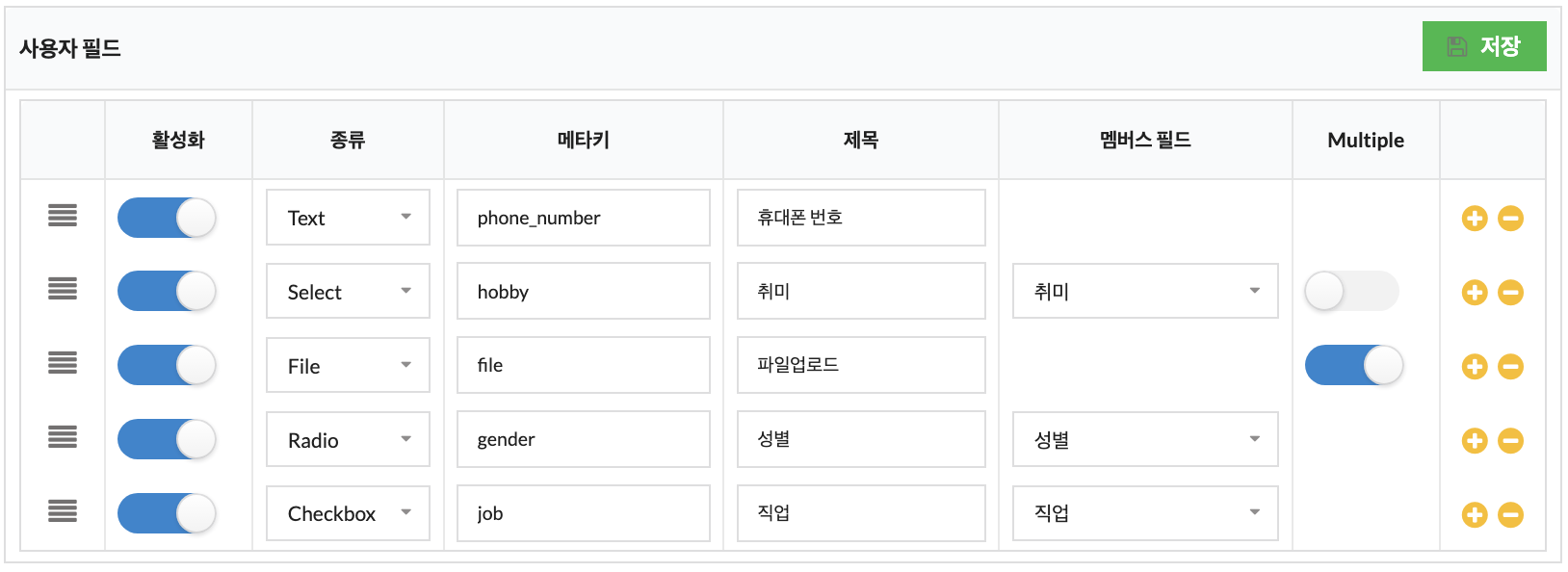Open the type dropdown showing Checkbox
Screen dimensions: 1568x572
coord(348,513)
